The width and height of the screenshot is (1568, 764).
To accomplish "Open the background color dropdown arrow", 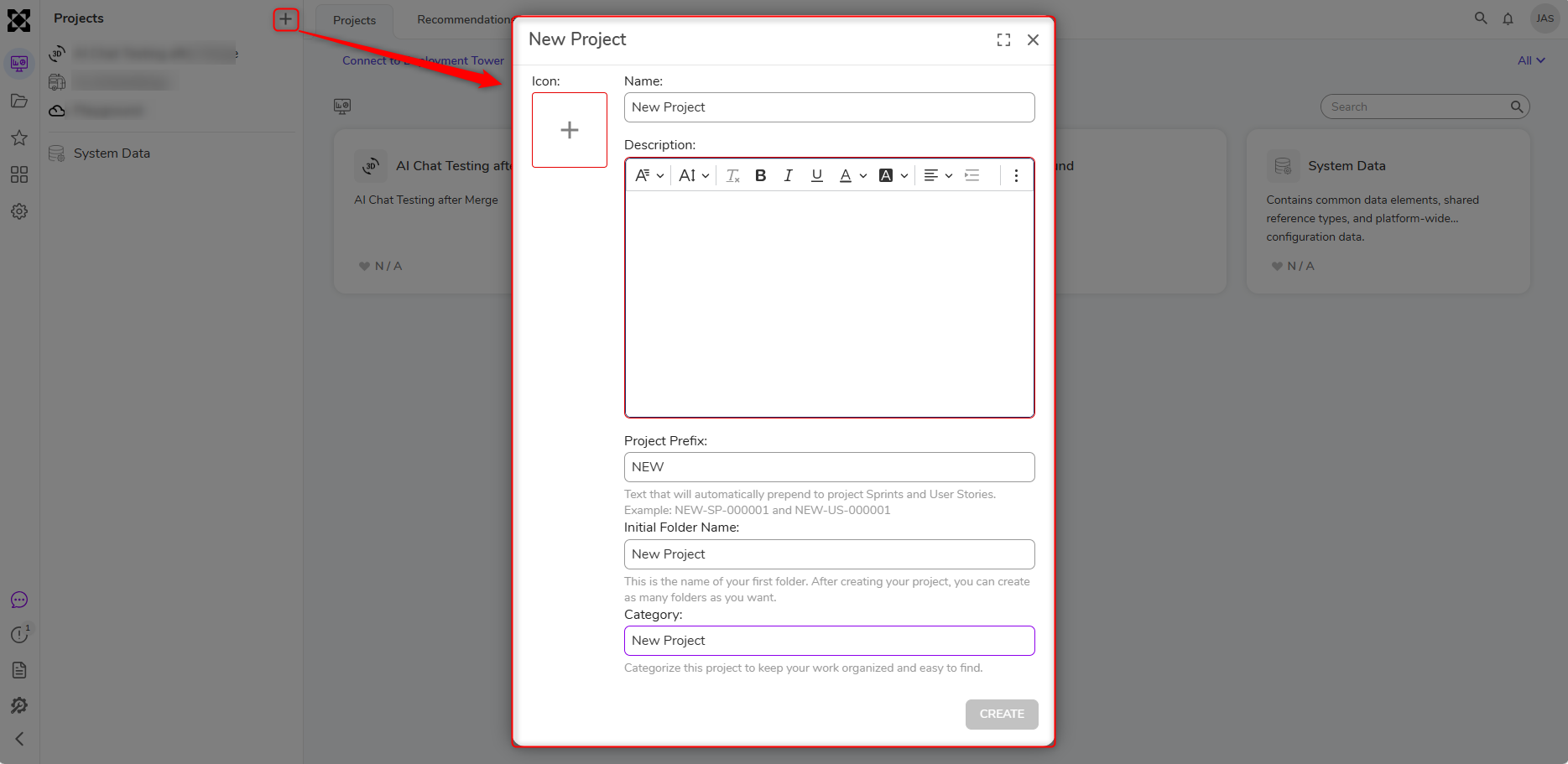I will [x=904, y=175].
